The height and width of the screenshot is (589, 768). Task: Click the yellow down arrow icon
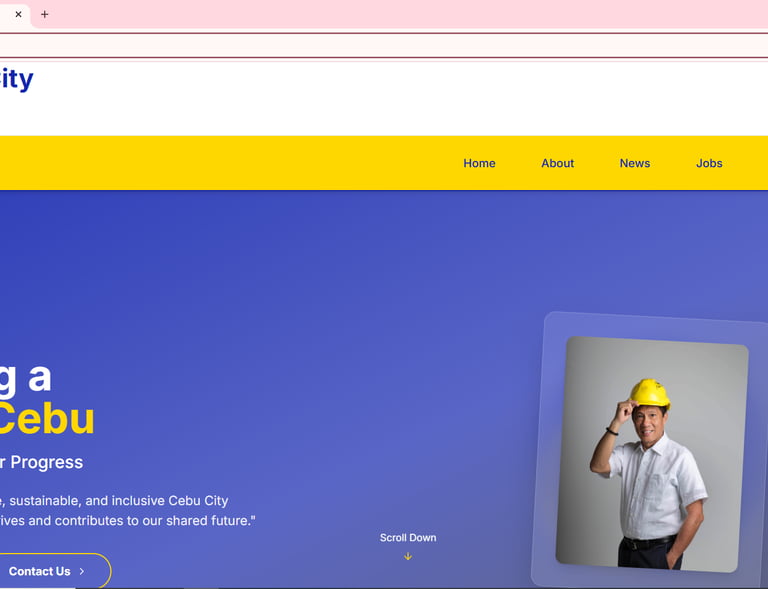(x=408, y=557)
